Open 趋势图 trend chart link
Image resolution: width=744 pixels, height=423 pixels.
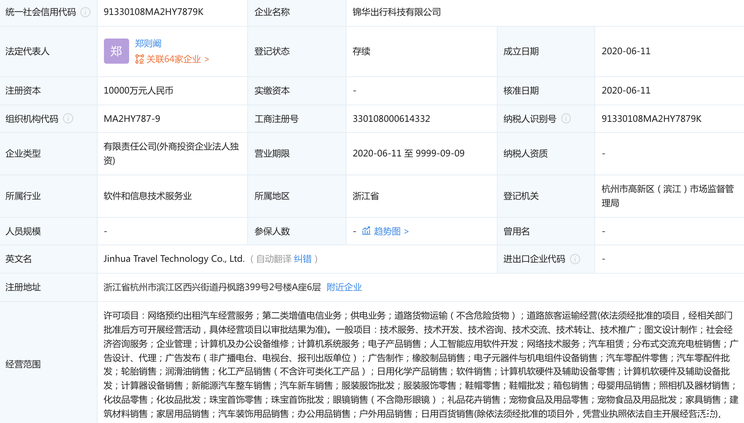click(x=391, y=231)
